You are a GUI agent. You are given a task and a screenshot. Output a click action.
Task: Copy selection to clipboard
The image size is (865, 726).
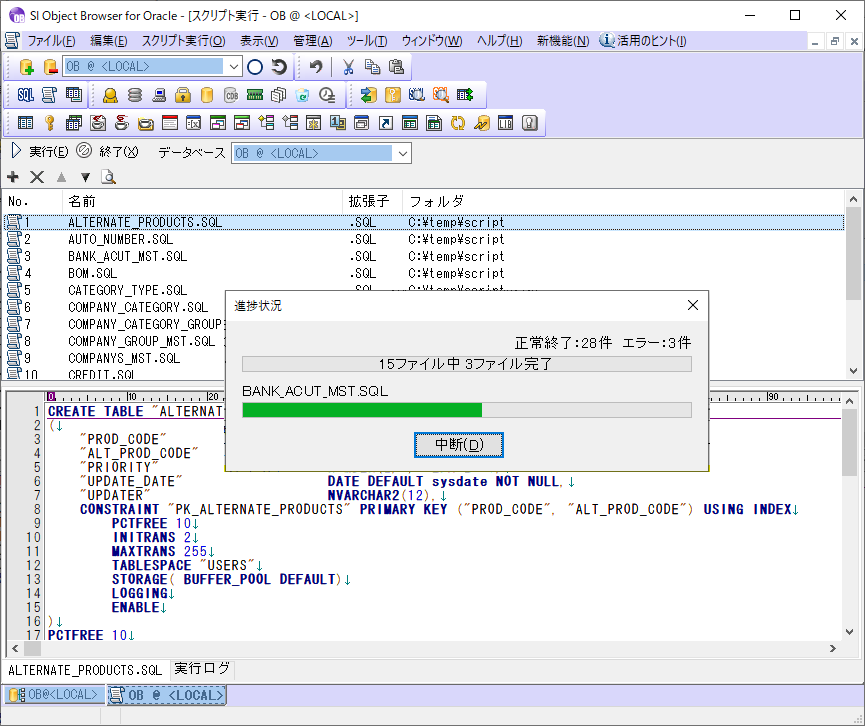(373, 67)
